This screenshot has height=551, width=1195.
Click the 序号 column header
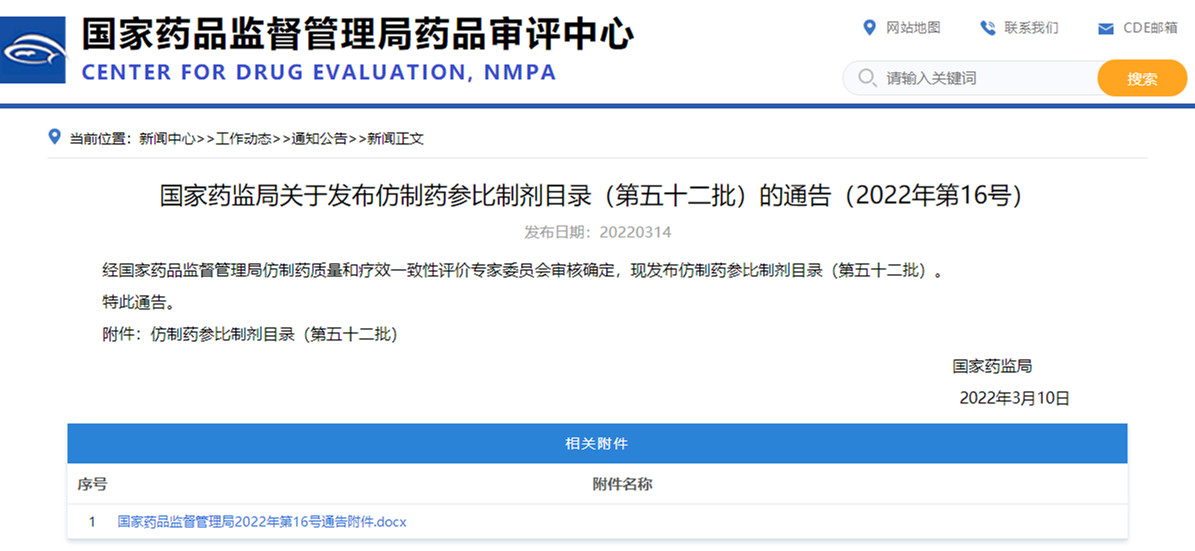92,484
